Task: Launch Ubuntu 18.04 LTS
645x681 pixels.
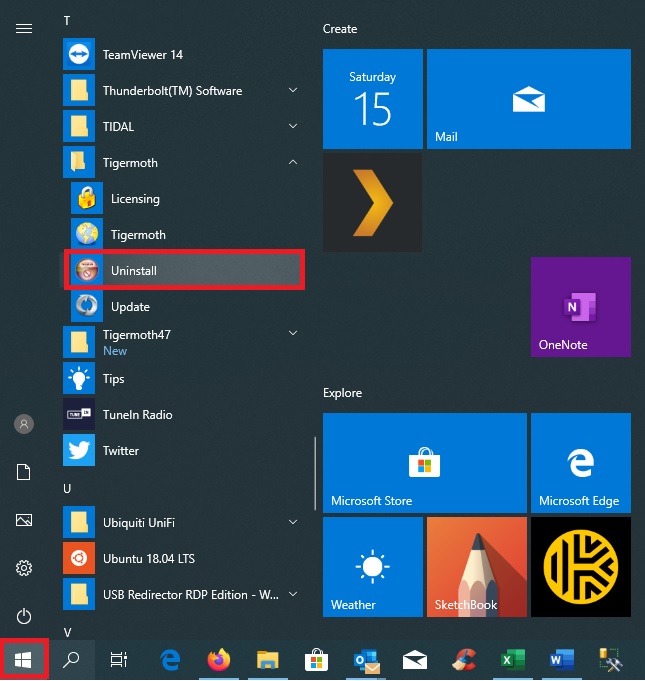Action: click(181, 558)
